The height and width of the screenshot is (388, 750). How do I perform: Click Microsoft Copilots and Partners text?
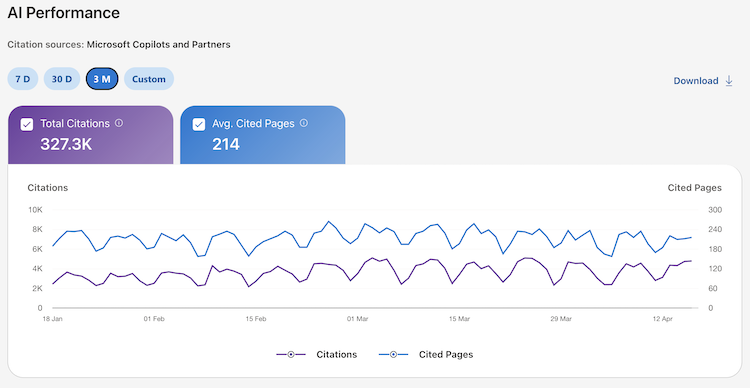click(x=158, y=44)
